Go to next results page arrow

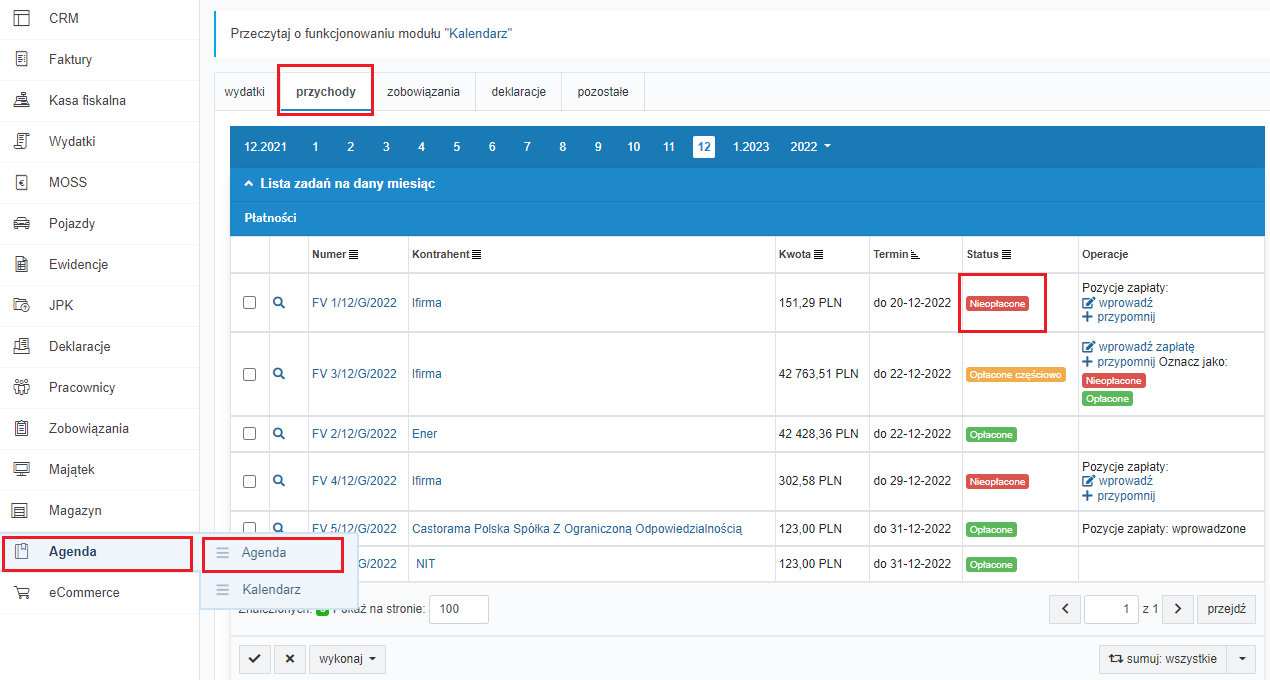pos(1179,608)
